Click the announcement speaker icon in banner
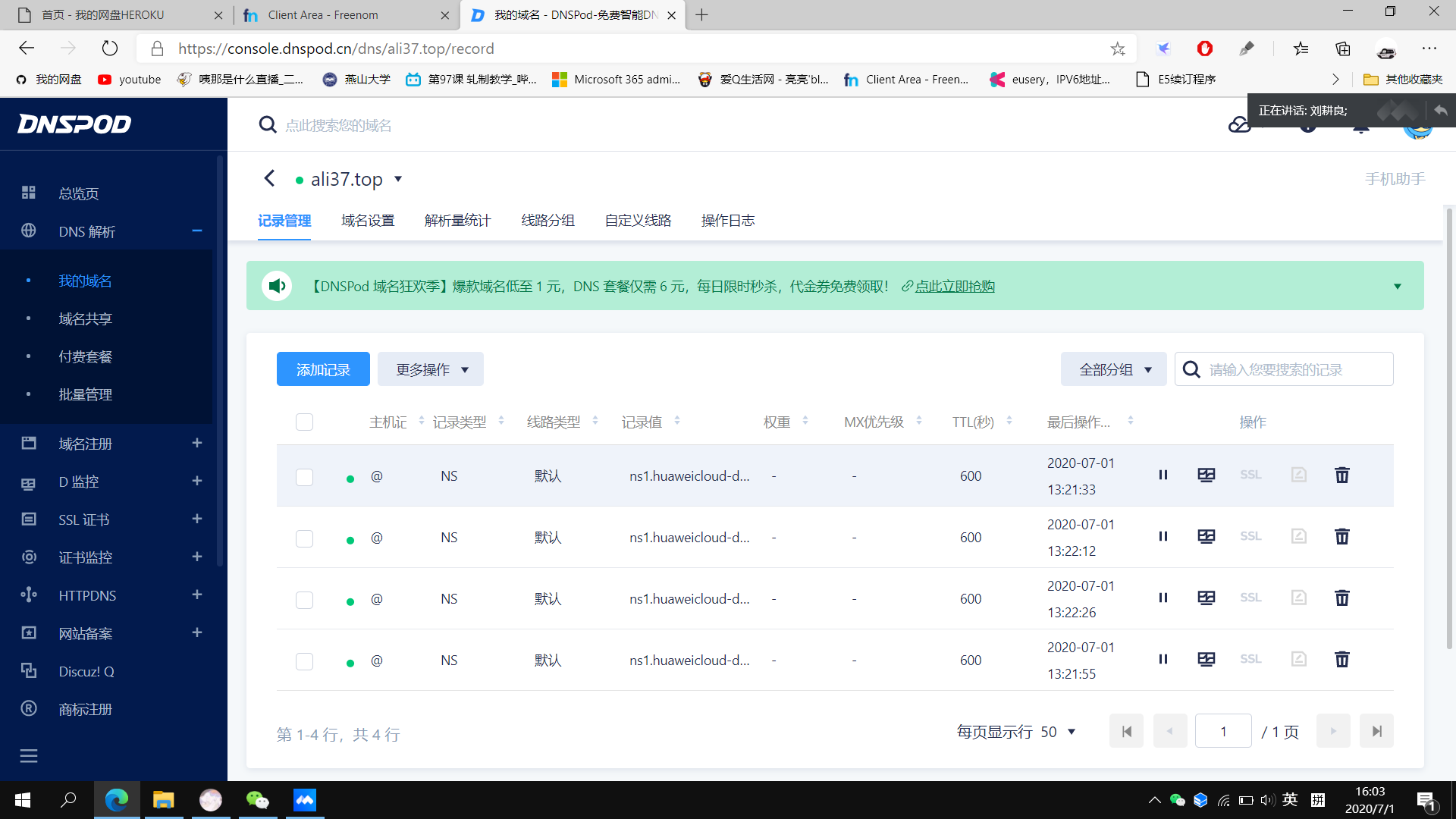The width and height of the screenshot is (1456, 819). click(277, 286)
